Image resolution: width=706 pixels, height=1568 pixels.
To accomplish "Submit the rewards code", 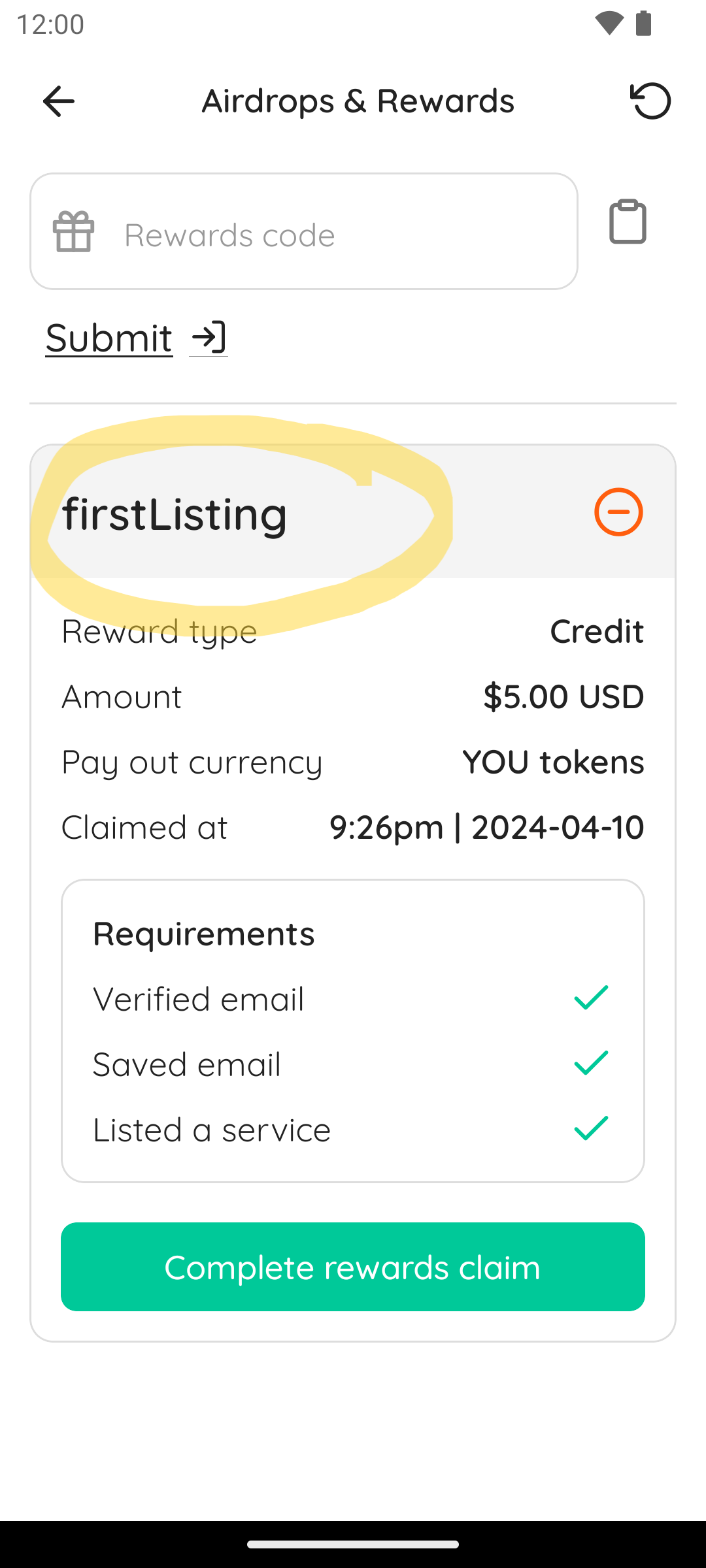I will (109, 338).
